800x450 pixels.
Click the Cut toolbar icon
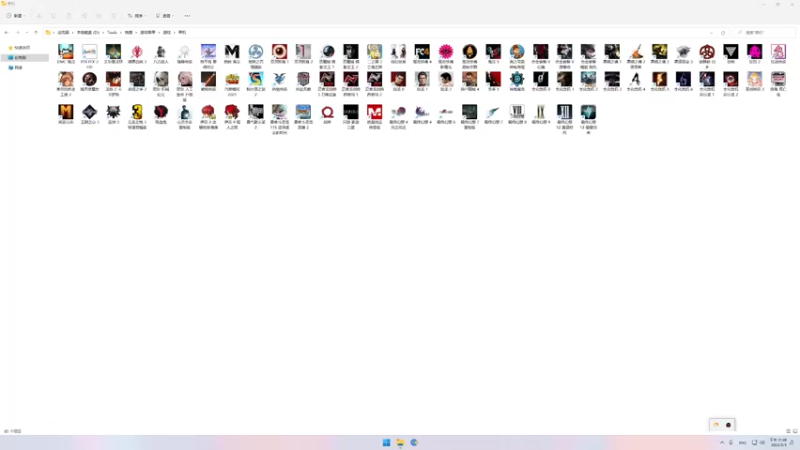pos(39,16)
